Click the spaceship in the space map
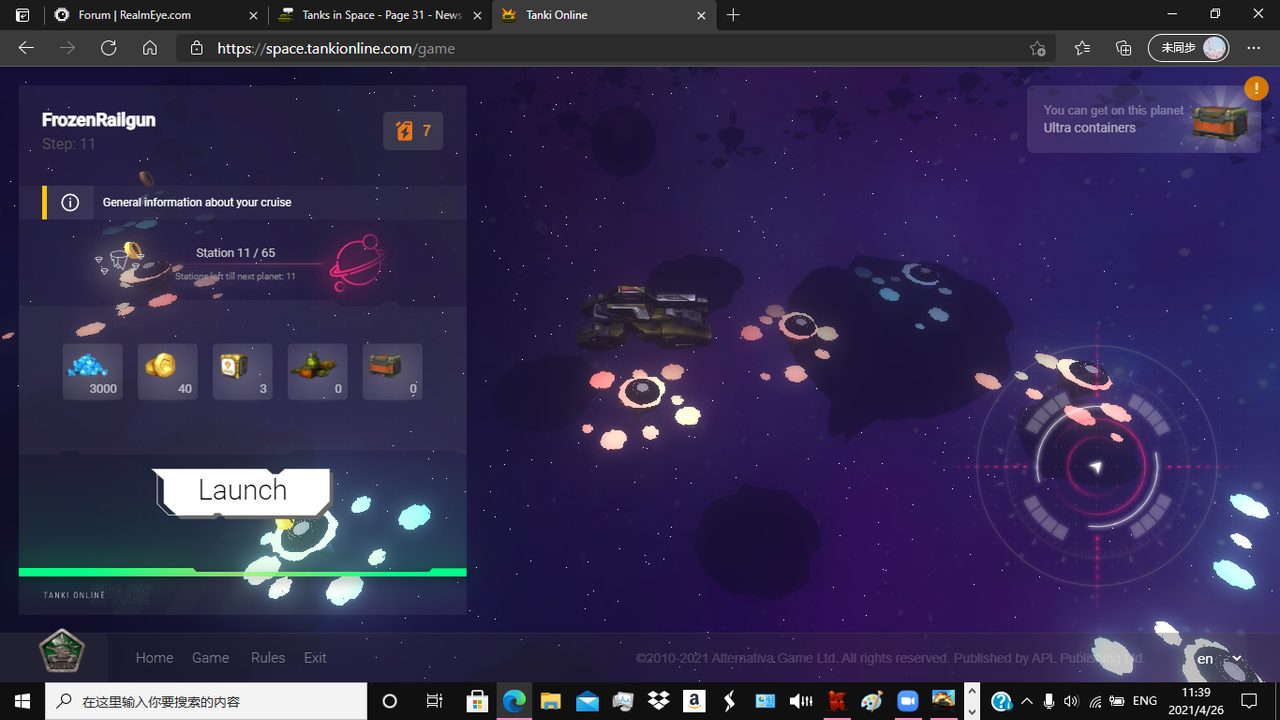The image size is (1280, 720). point(645,317)
